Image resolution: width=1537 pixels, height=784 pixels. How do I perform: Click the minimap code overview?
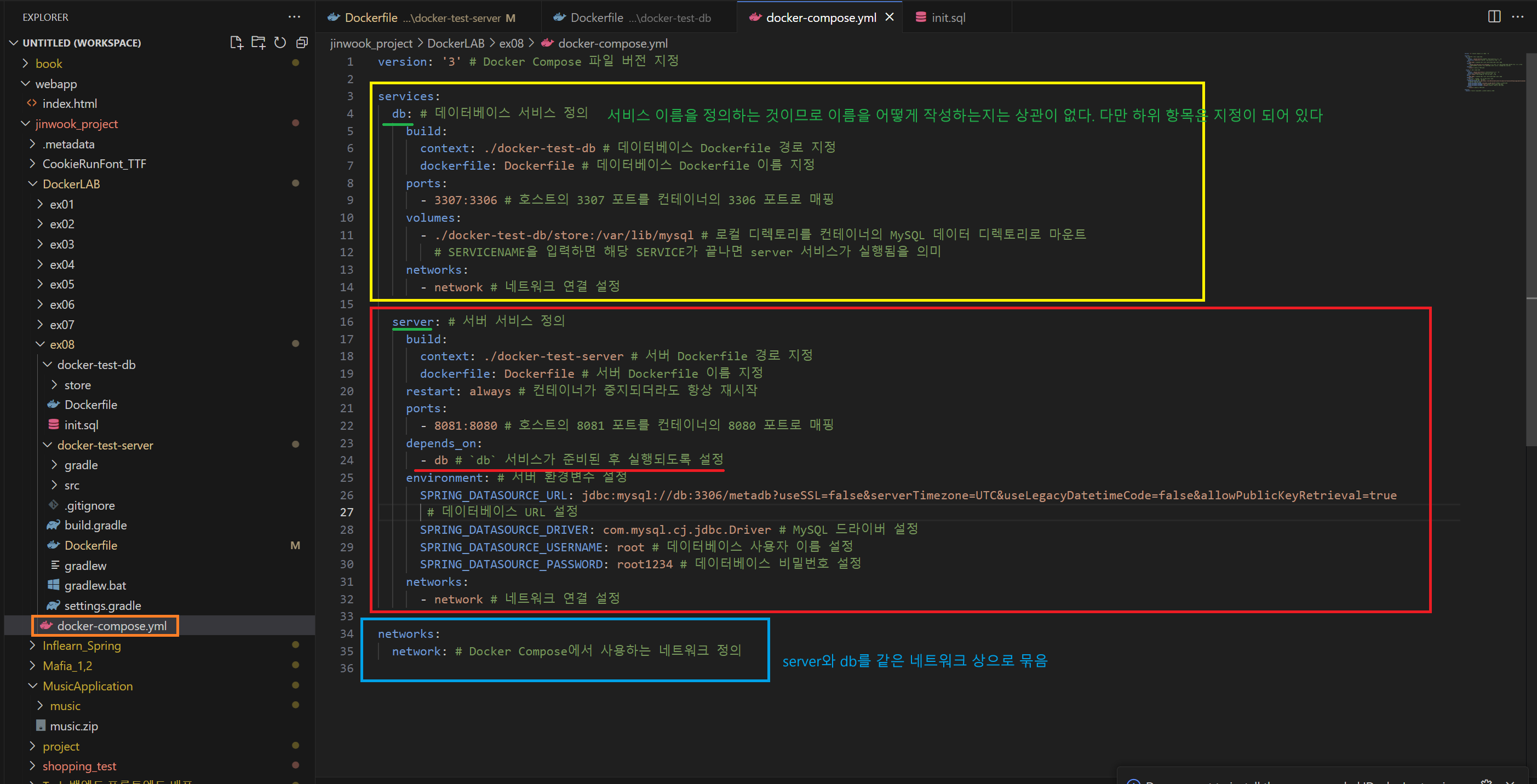[x=1492, y=73]
